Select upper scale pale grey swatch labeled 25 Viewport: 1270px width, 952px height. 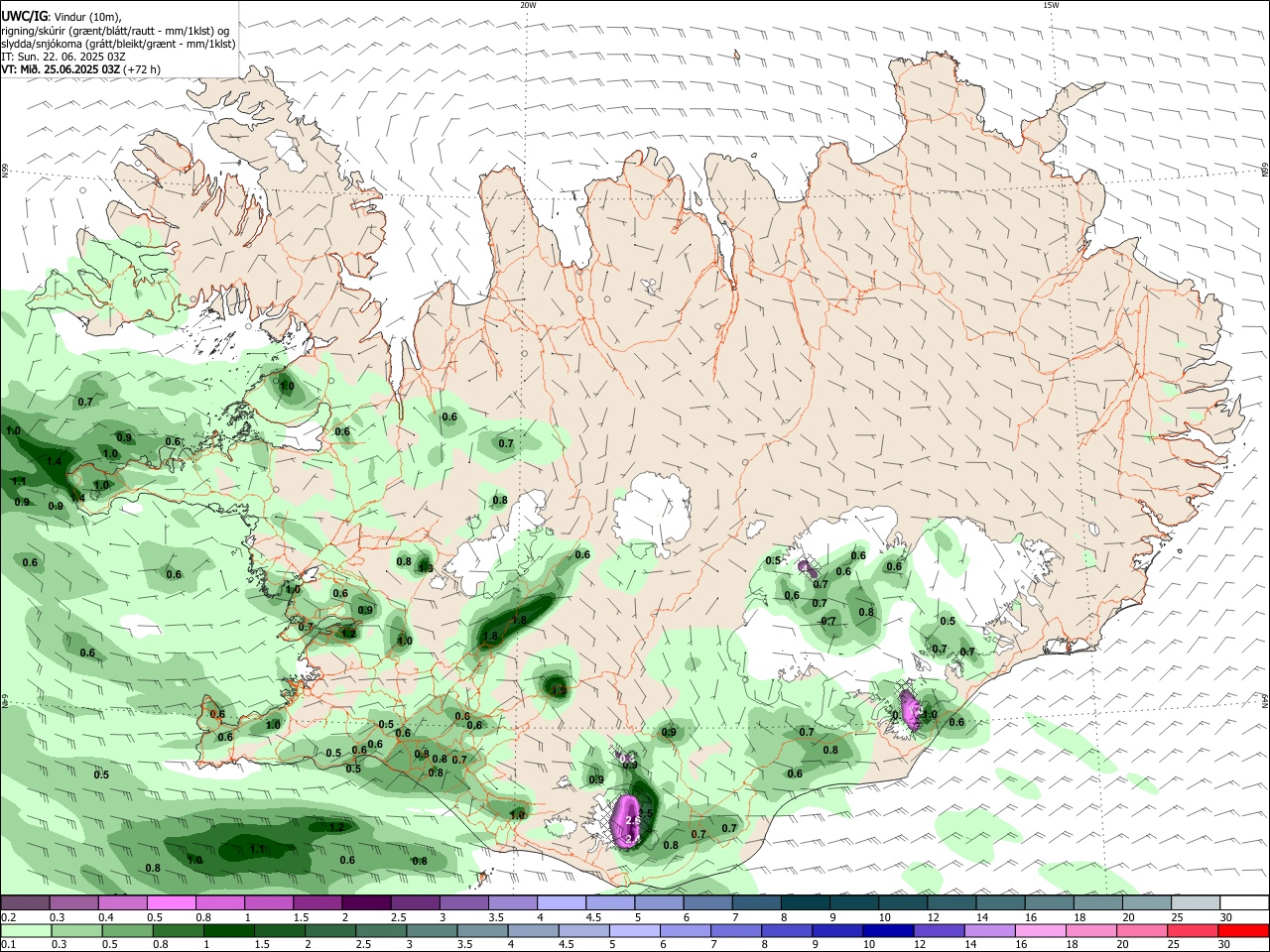tap(1195, 903)
